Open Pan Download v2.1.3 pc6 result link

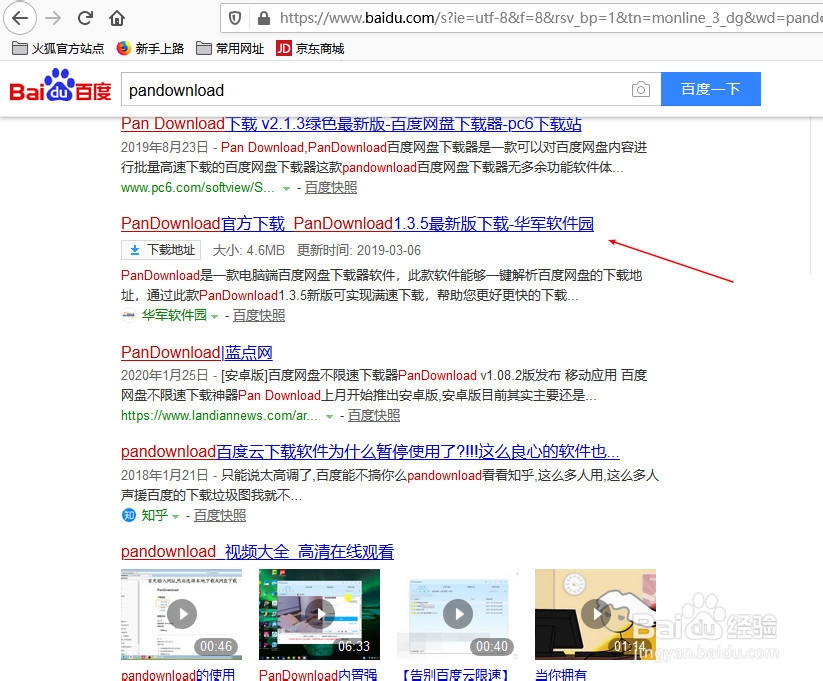tap(351, 124)
